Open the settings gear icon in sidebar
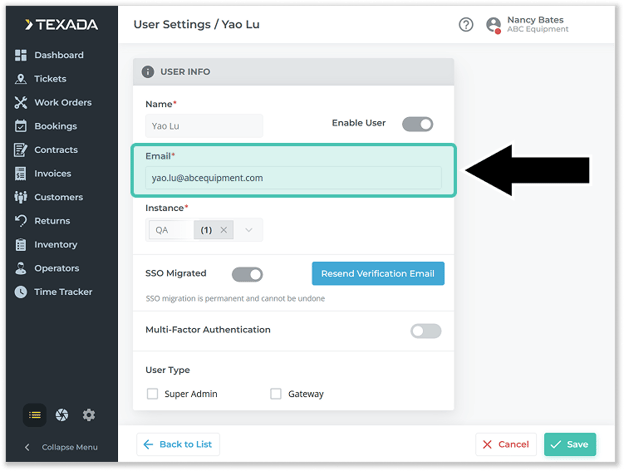 (x=89, y=415)
